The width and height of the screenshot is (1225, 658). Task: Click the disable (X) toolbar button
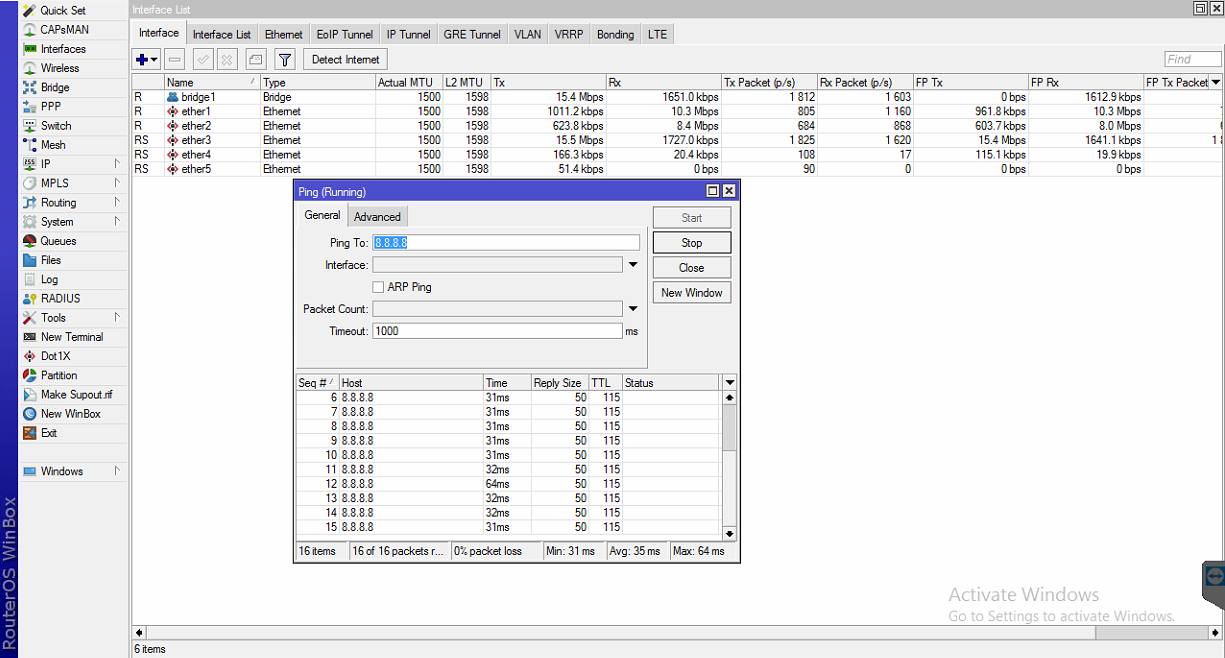227,60
